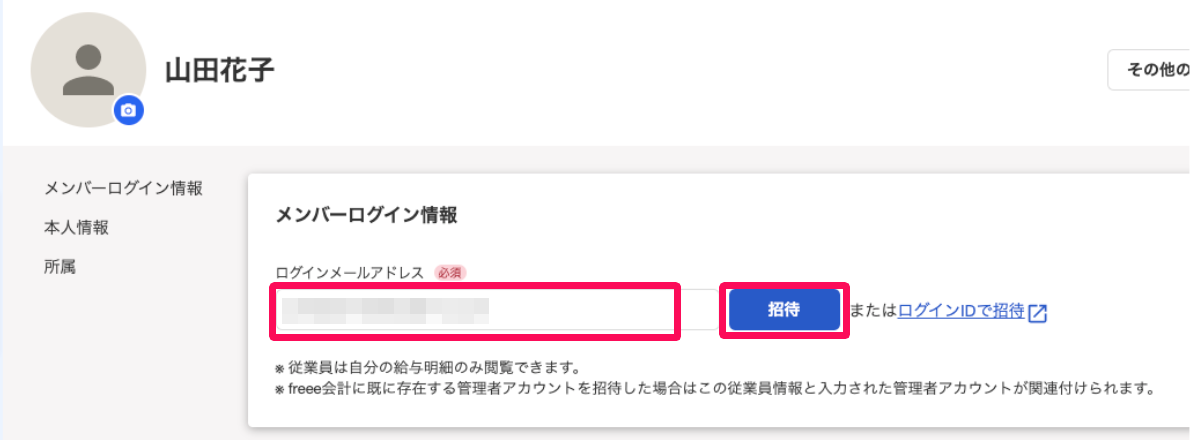Click the note about freee会計 管理者アカウント

715,390
